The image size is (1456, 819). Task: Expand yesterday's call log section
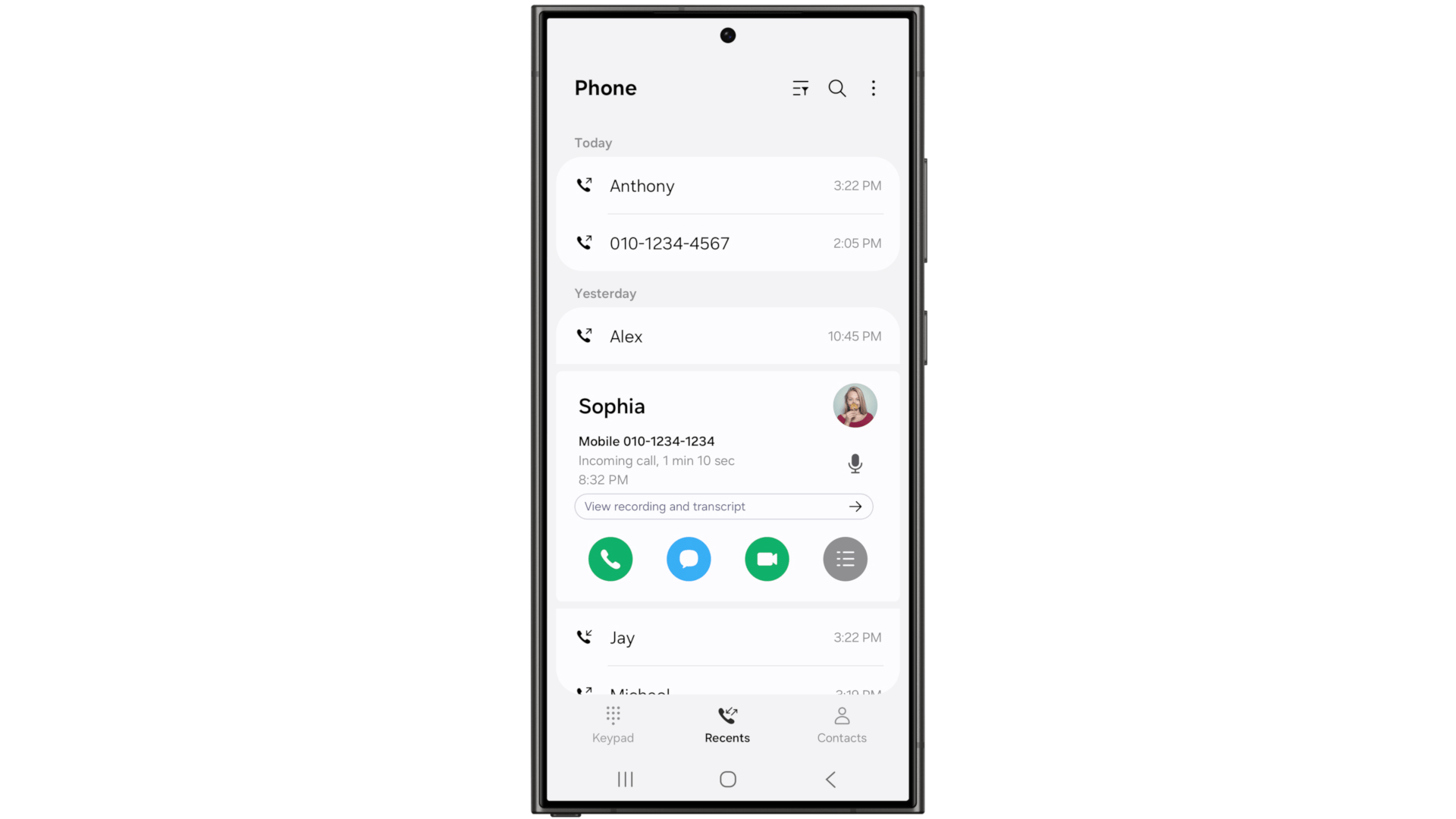[605, 293]
